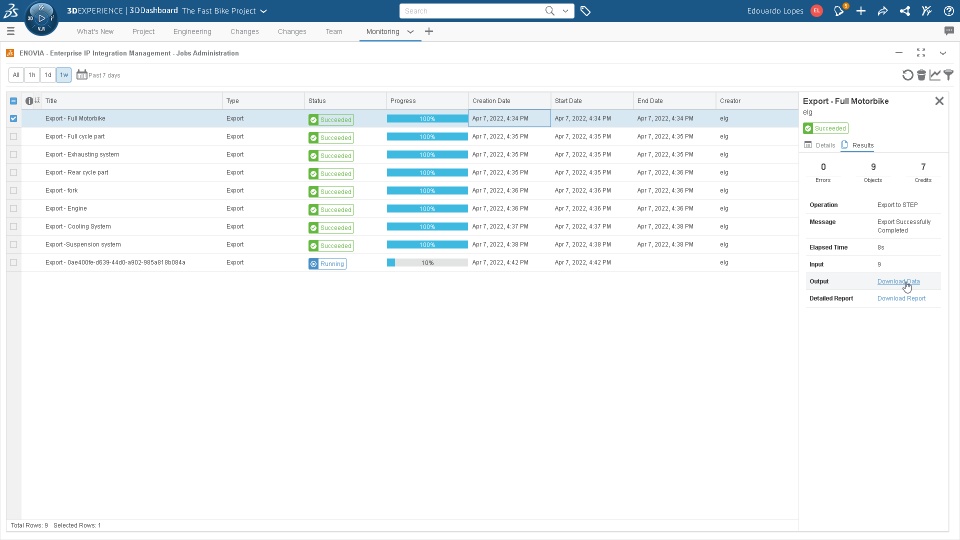Viewport: 960px width, 540px height.
Task: Open the compass play button
Action: 42,18
